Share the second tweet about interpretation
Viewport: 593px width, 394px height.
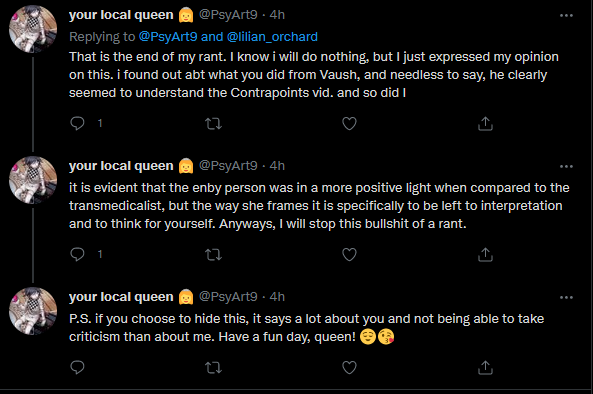pyautogui.click(x=485, y=255)
